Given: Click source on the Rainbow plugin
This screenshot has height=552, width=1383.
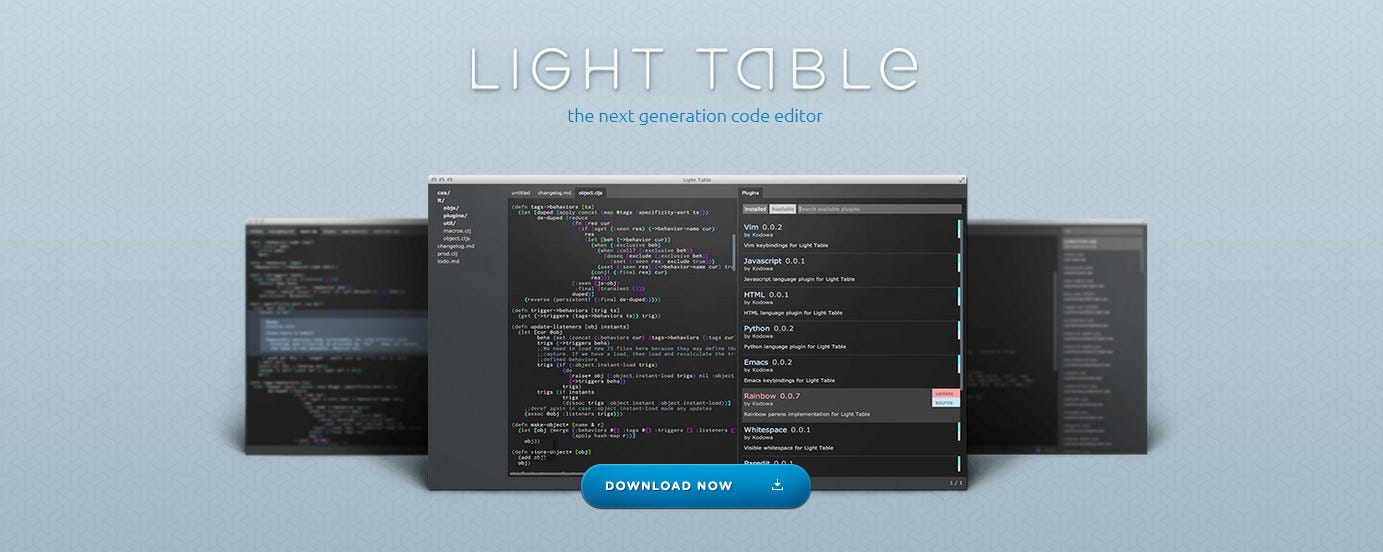Looking at the screenshot, I should click(x=945, y=403).
